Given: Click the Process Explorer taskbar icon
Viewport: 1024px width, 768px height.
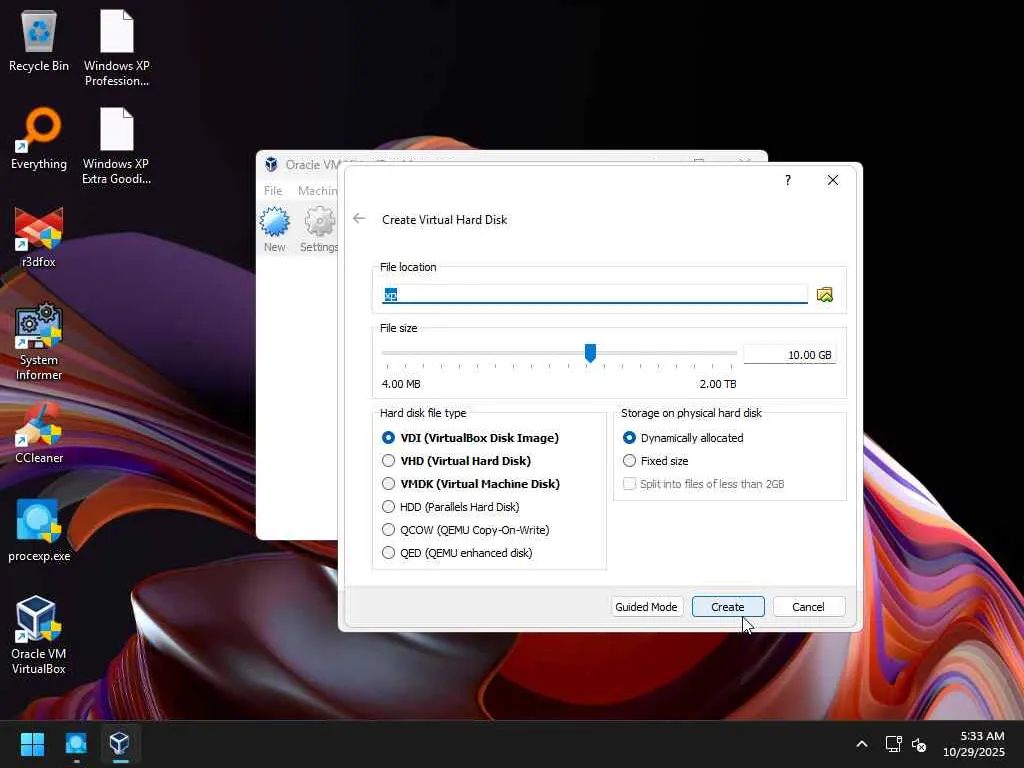Looking at the screenshot, I should point(76,744).
